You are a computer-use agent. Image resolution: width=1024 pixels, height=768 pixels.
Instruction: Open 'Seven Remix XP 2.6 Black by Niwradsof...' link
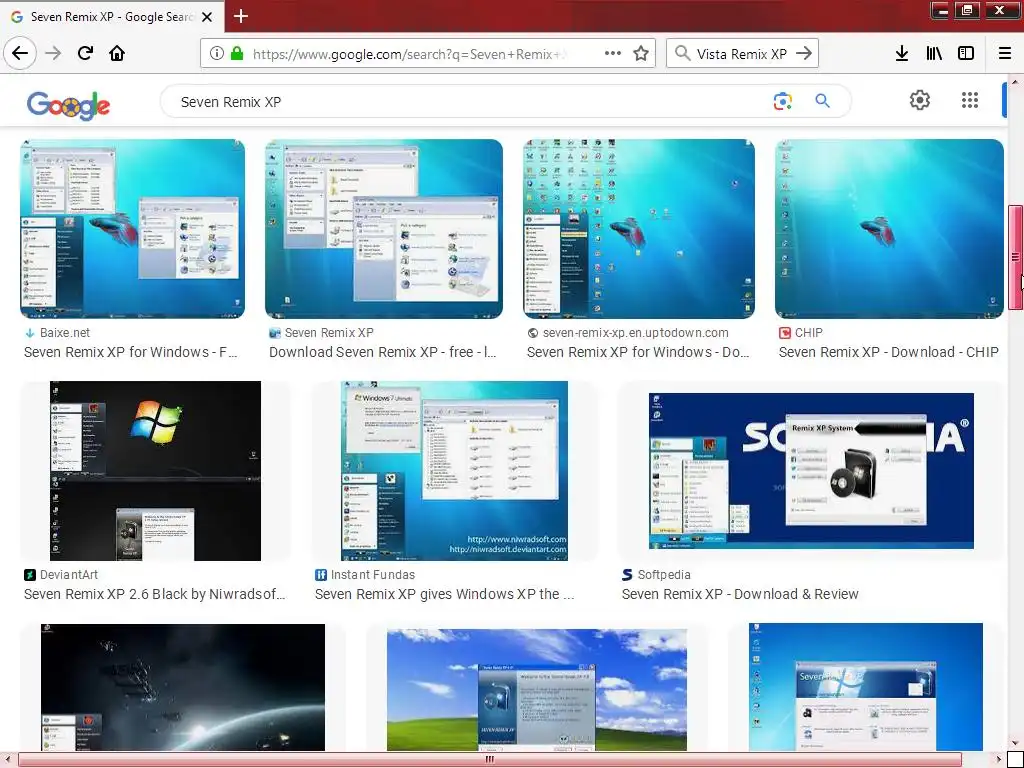(x=155, y=594)
